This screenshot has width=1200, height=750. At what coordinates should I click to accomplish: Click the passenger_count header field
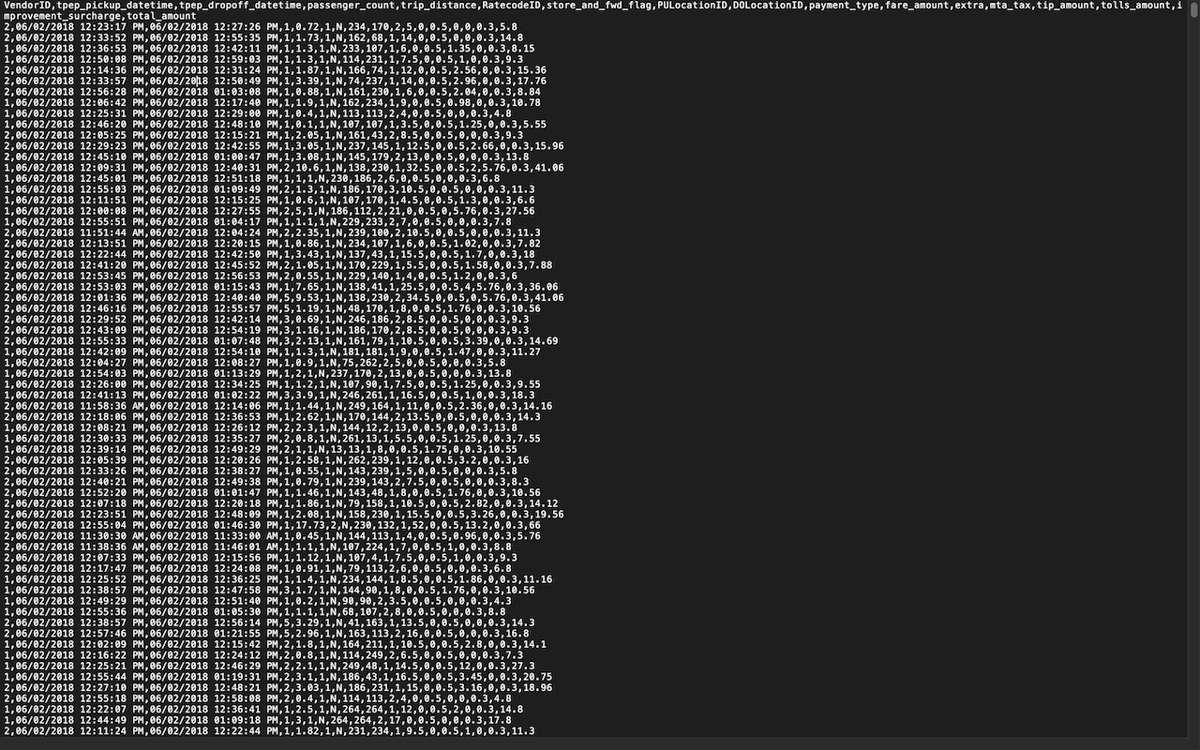(353, 7)
